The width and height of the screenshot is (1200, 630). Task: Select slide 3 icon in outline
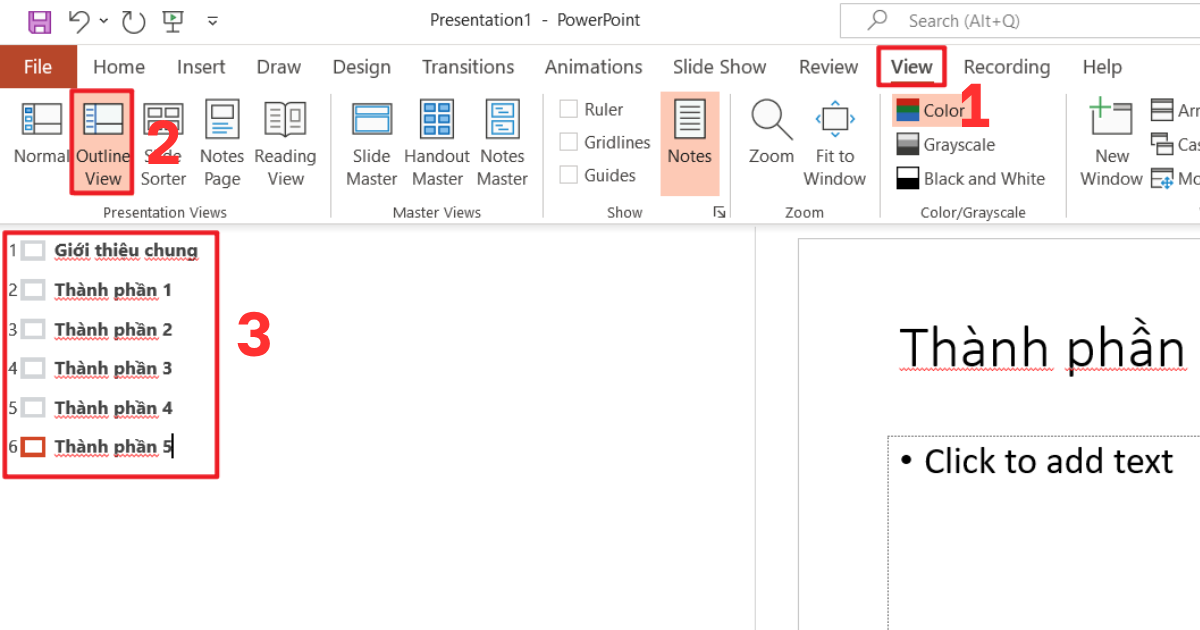tap(33, 329)
